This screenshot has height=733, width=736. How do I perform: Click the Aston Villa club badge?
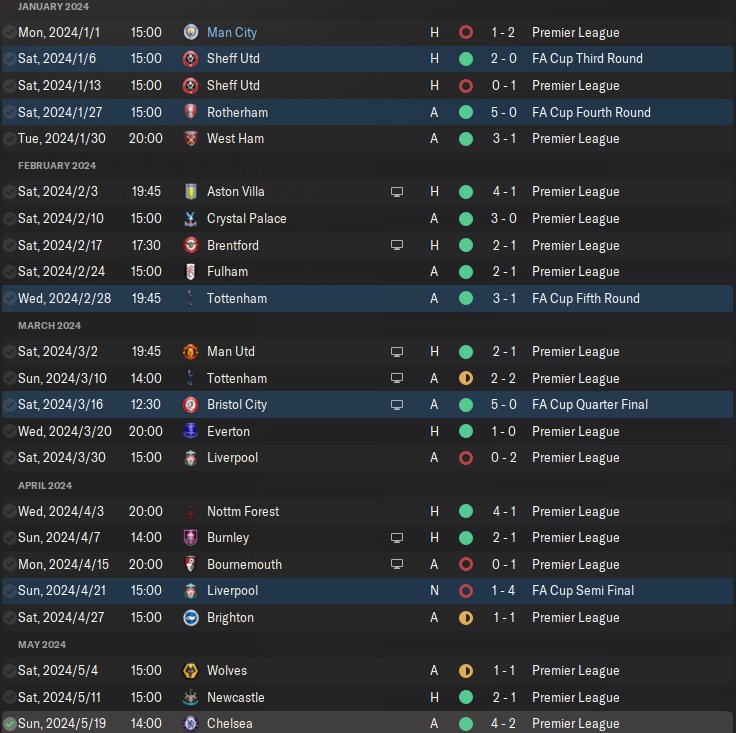point(190,191)
